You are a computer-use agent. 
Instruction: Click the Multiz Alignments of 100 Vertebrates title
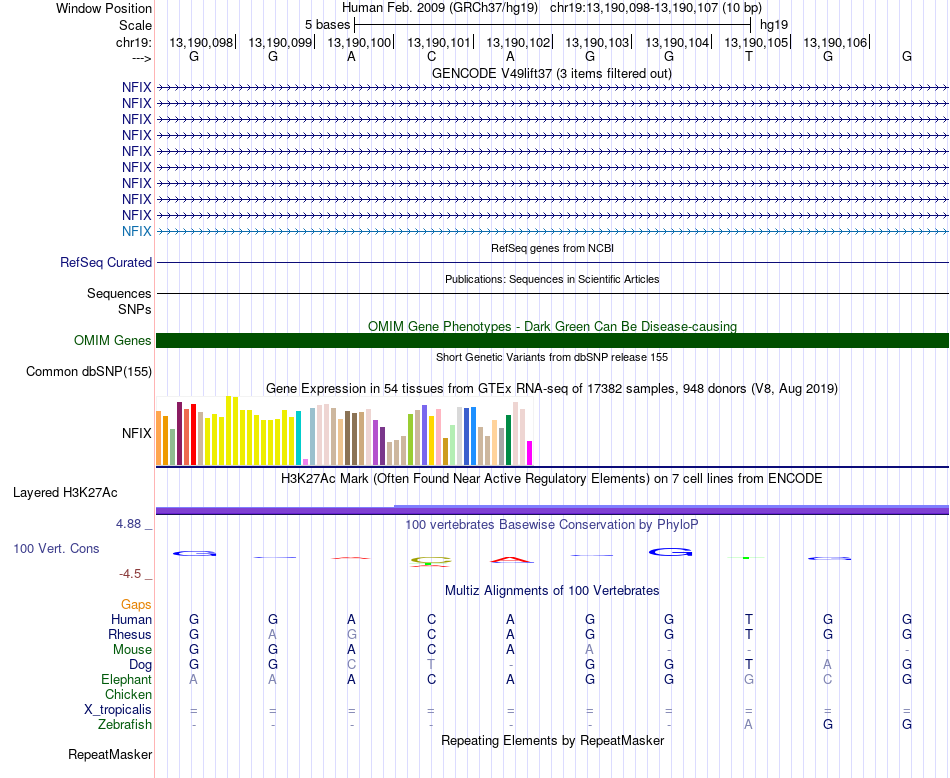[x=552, y=590]
